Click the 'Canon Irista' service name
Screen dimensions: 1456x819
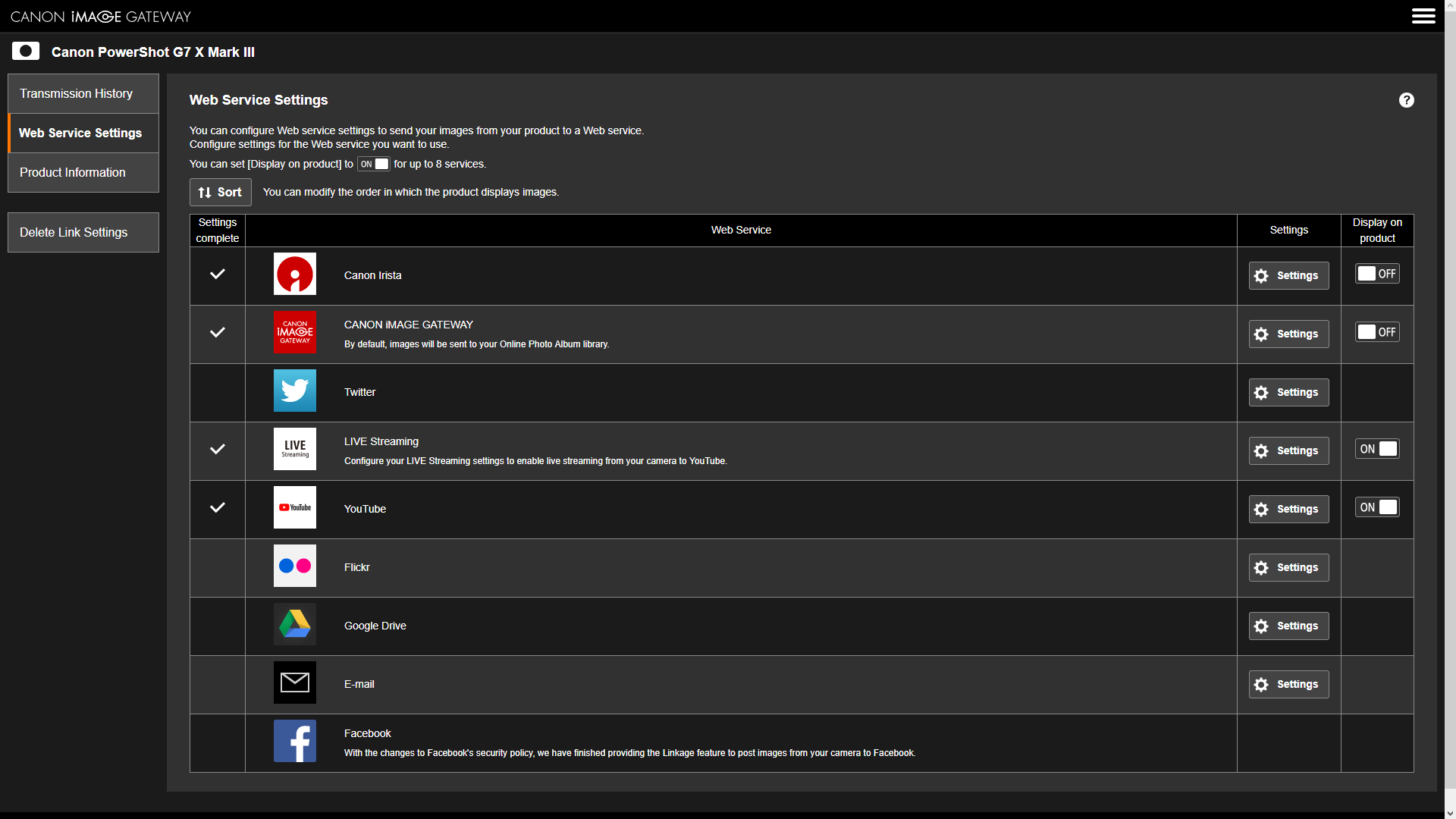click(372, 275)
